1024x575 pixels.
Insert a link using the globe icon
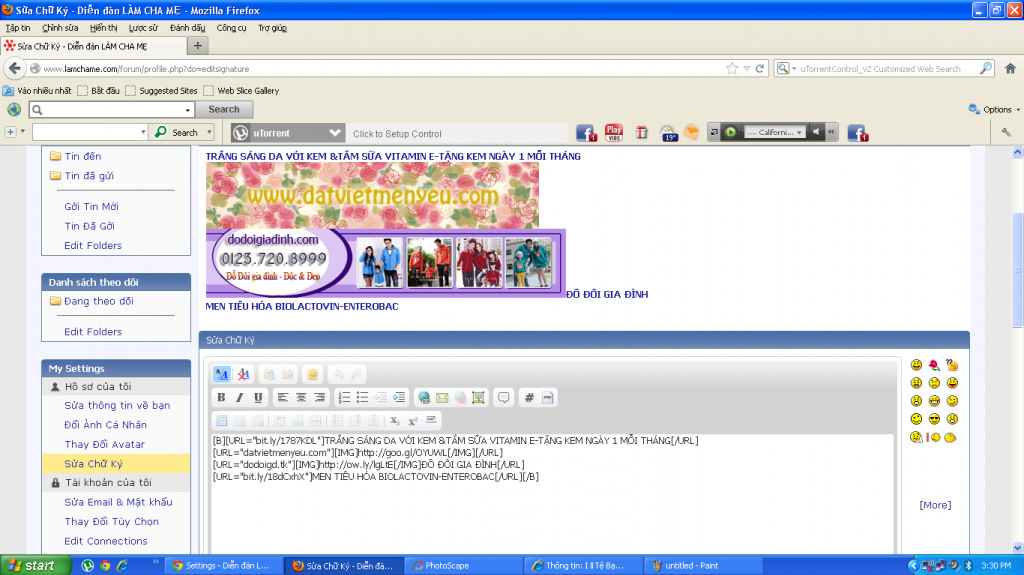(x=424, y=397)
